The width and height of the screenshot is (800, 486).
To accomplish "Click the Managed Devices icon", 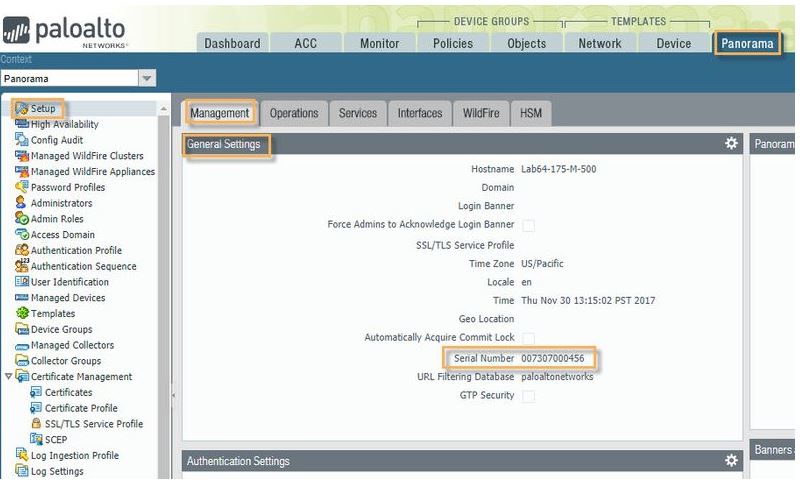I will (21, 297).
